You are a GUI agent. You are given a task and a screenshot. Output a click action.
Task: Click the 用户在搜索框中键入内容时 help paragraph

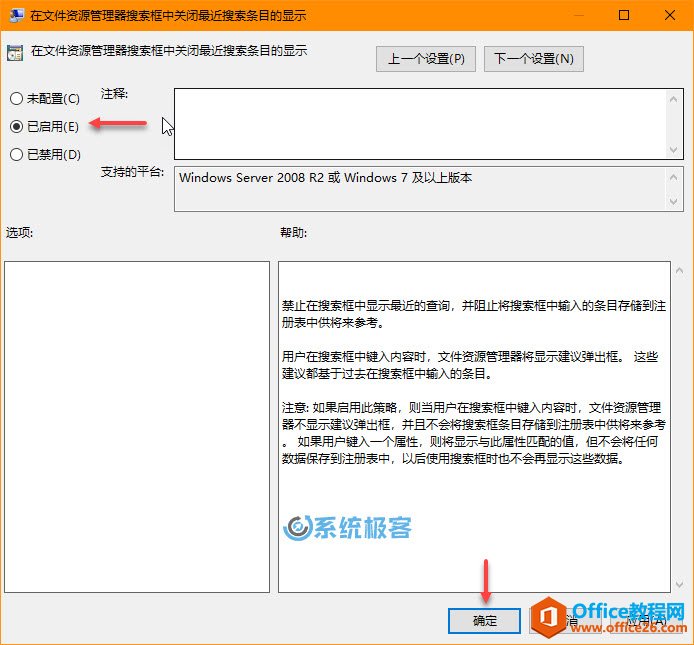tap(470, 365)
